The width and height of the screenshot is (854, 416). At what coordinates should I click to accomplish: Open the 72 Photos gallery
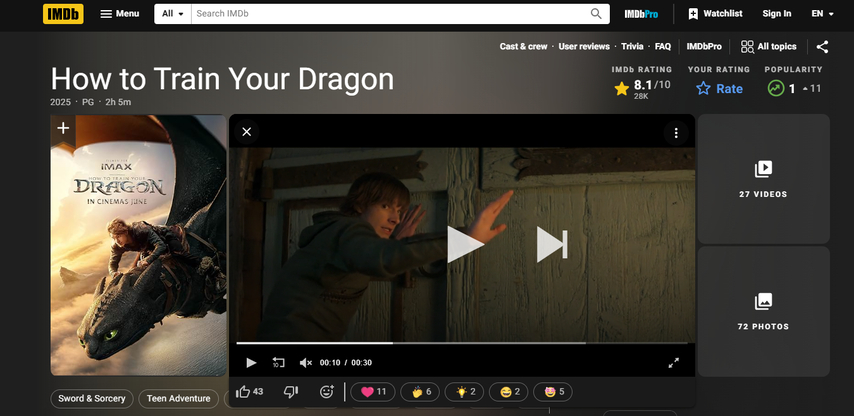point(764,311)
